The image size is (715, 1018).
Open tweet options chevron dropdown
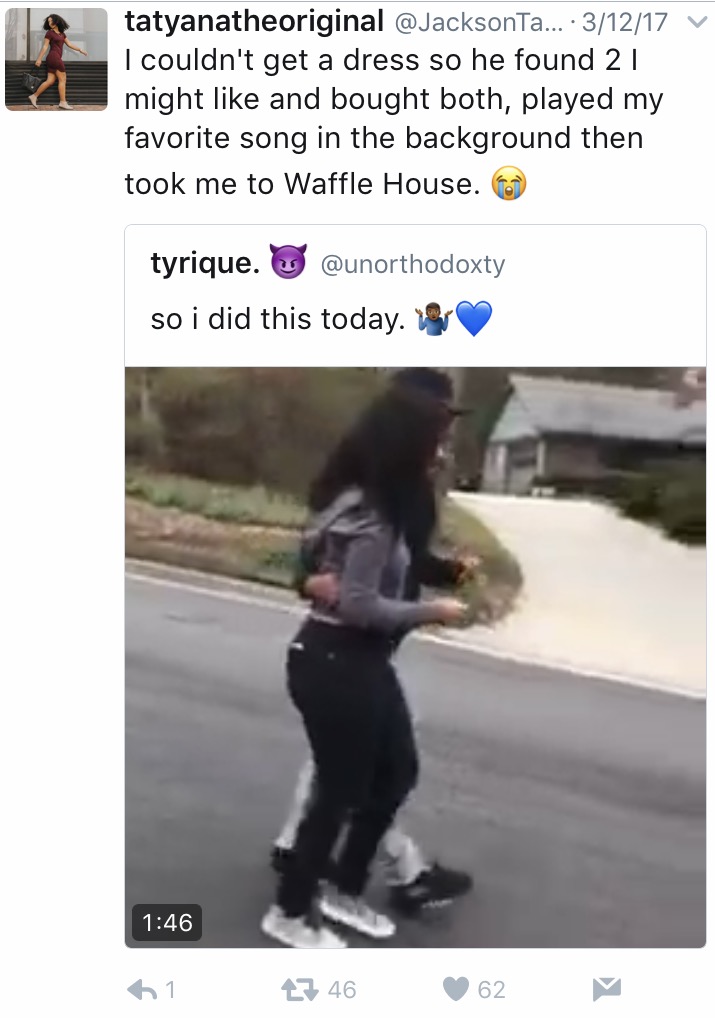(697, 23)
